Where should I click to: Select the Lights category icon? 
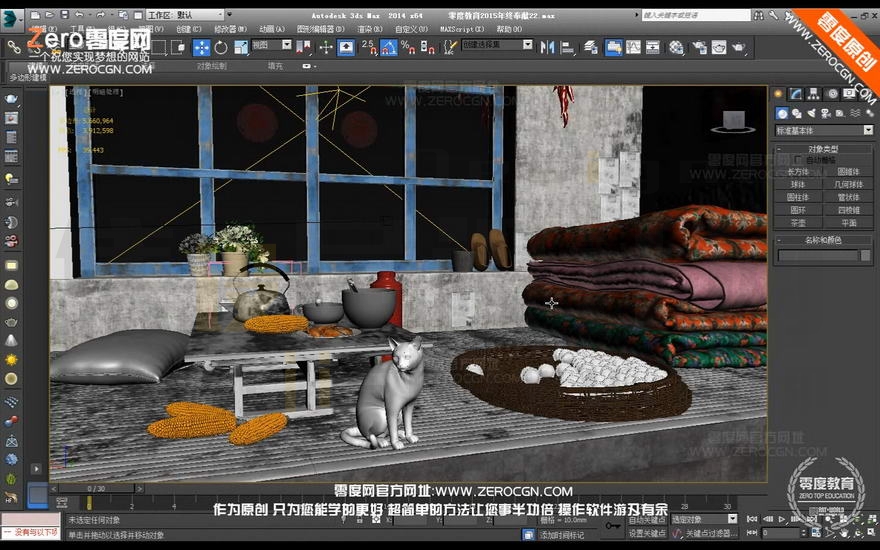(x=811, y=113)
